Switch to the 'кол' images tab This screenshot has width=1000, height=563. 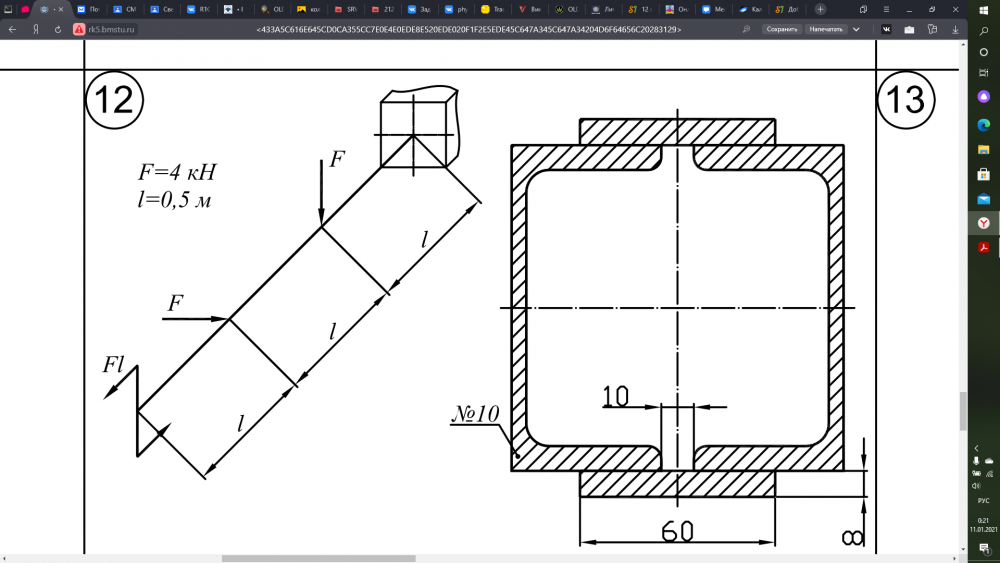(309, 10)
